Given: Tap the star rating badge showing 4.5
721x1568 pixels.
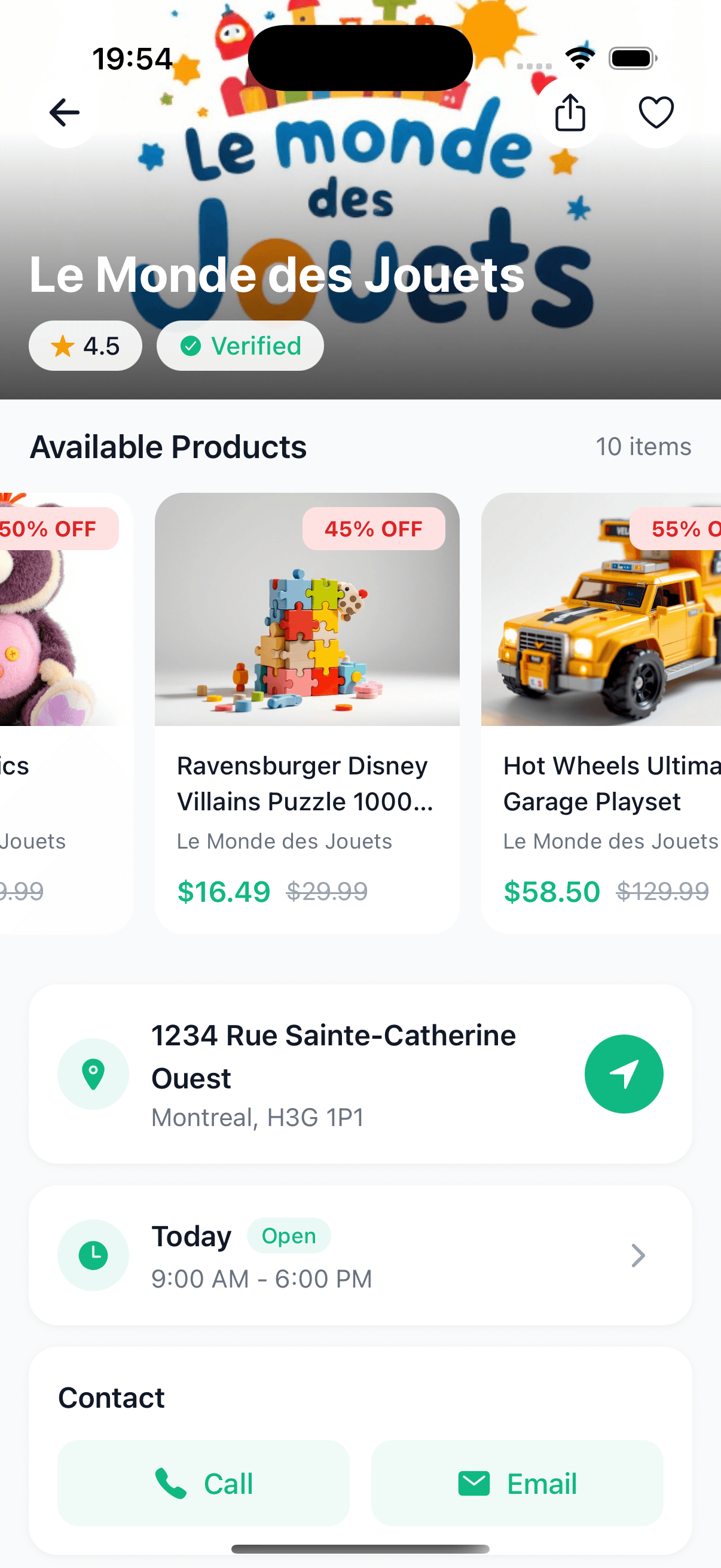Looking at the screenshot, I should click(85, 346).
